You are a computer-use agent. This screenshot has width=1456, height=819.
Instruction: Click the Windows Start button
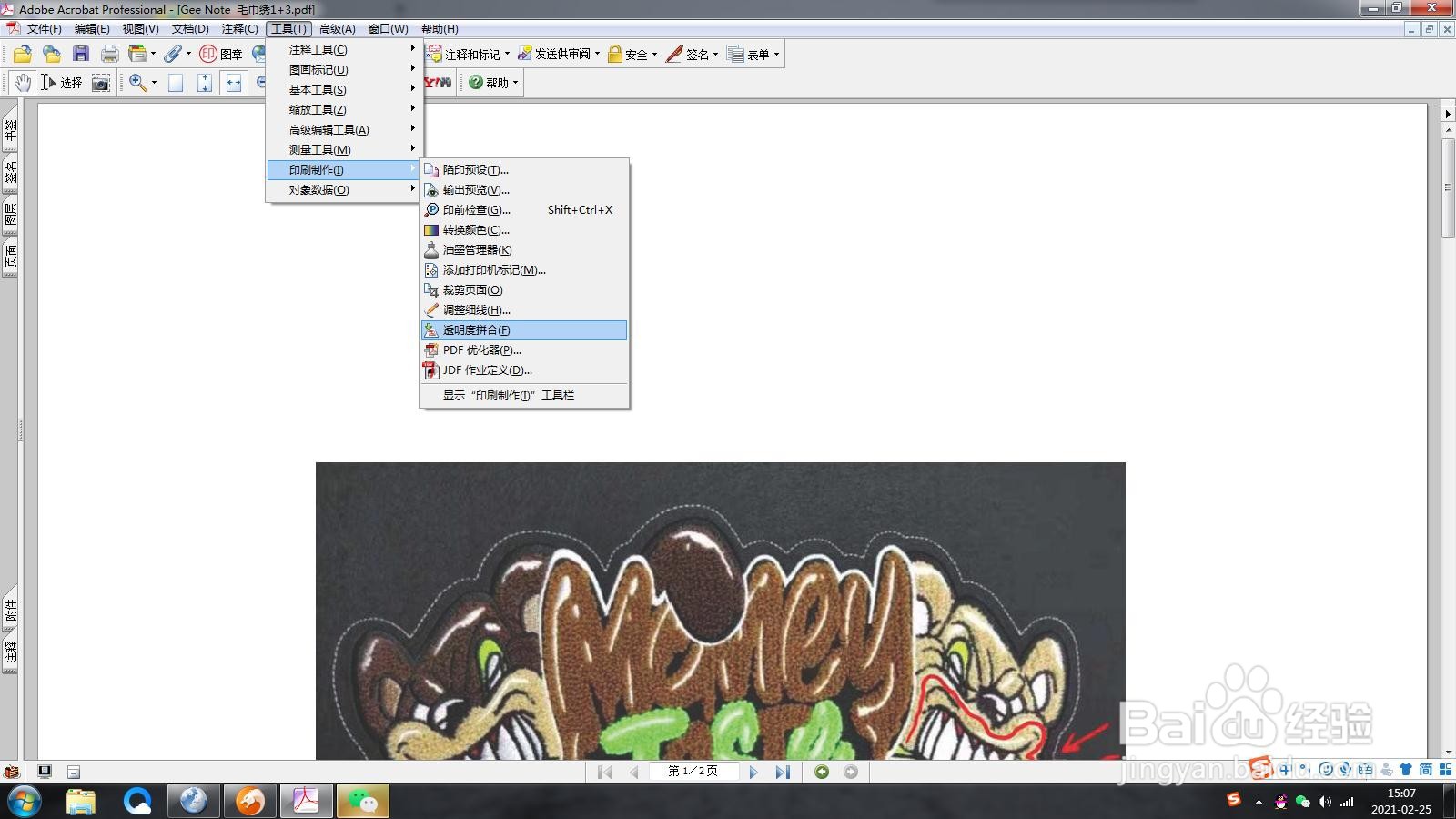(24, 802)
